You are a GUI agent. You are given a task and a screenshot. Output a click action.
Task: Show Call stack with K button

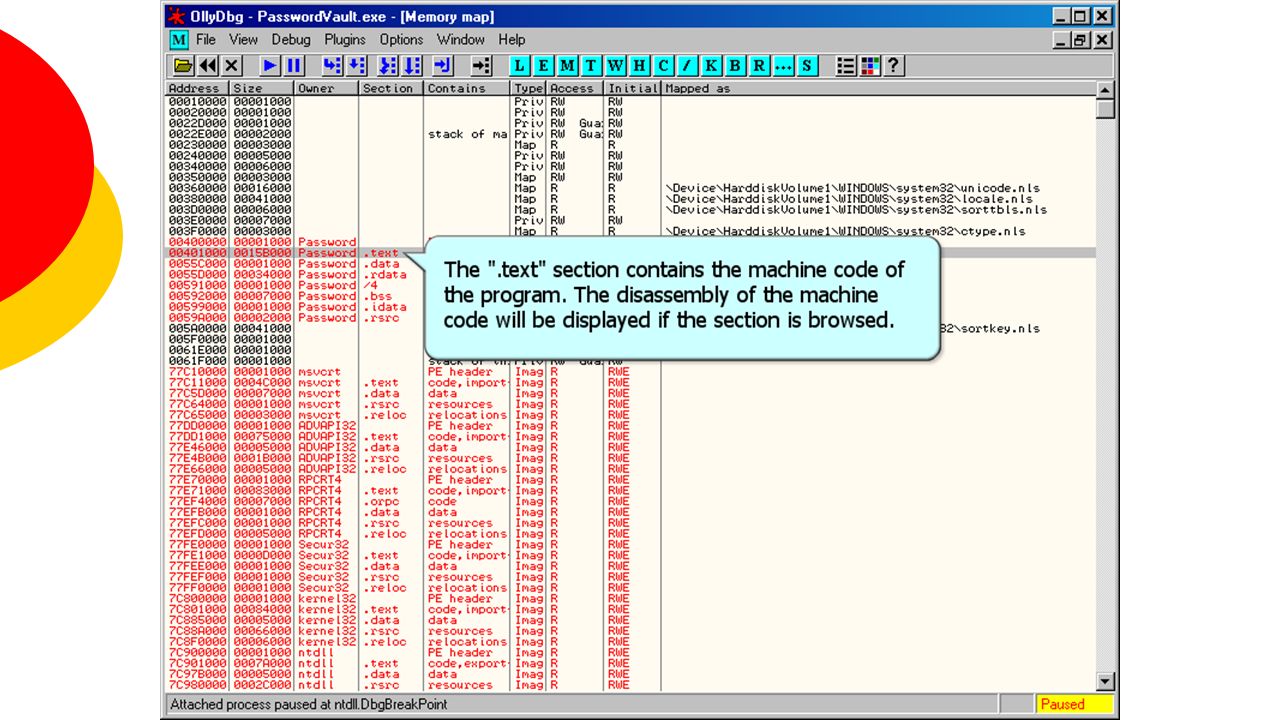click(711, 66)
